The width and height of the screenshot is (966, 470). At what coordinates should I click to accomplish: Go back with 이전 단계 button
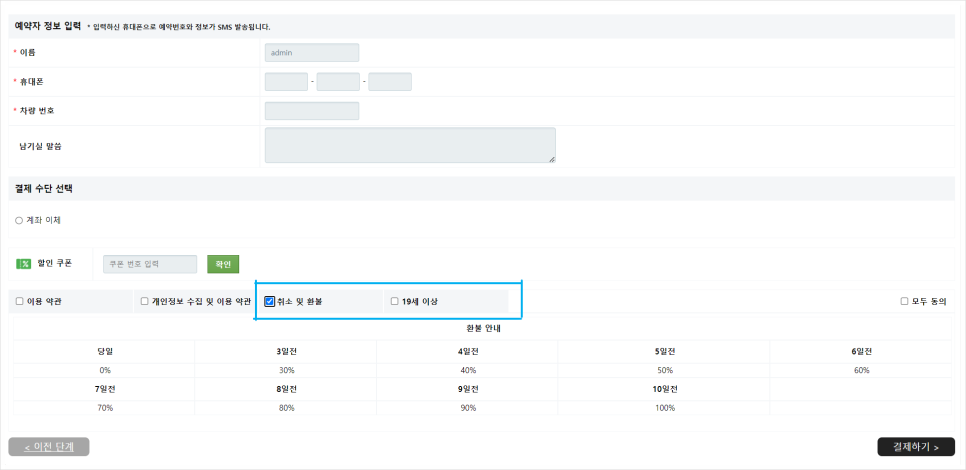pyautogui.click(x=49, y=447)
